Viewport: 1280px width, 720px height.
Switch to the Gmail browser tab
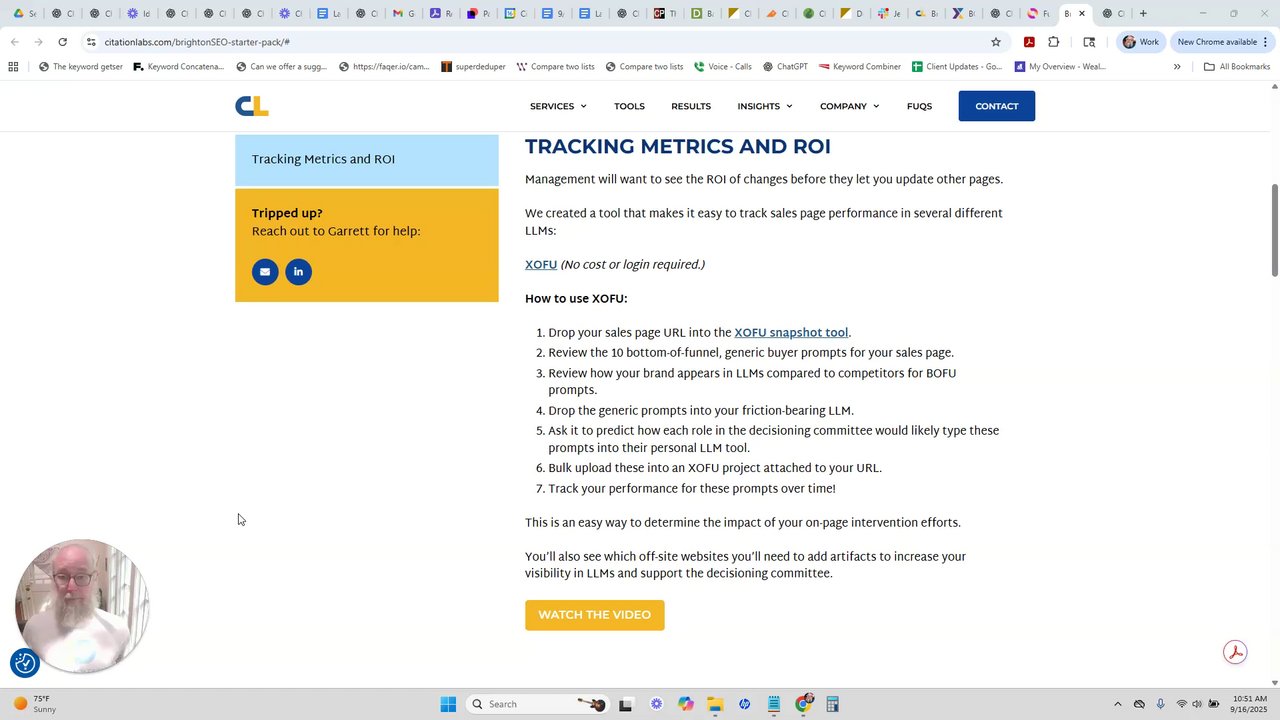pyautogui.click(x=402, y=13)
